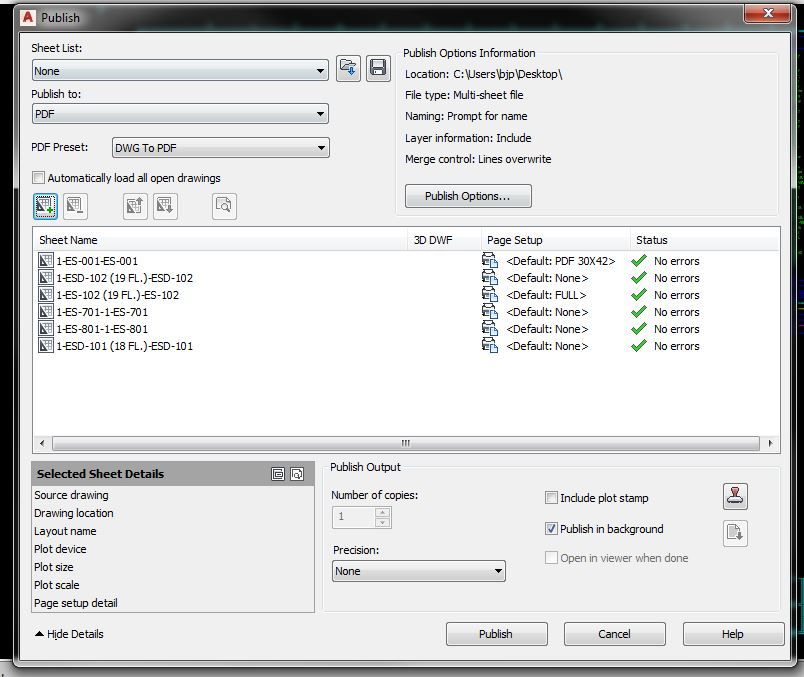
Task: Click layout icon beside 1-ES-701-1-ES-701
Action: pos(46,311)
